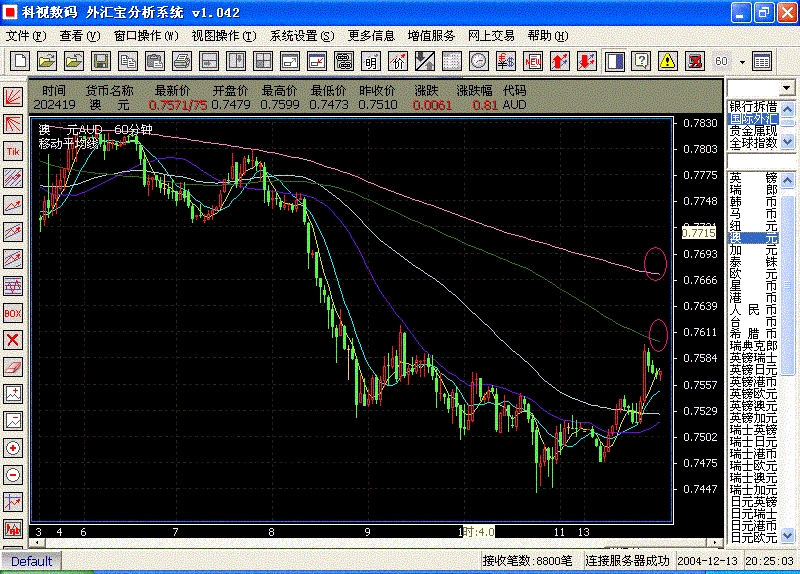Click the 价 price toolbar icon
The width and height of the screenshot is (800, 574).
click(x=398, y=61)
